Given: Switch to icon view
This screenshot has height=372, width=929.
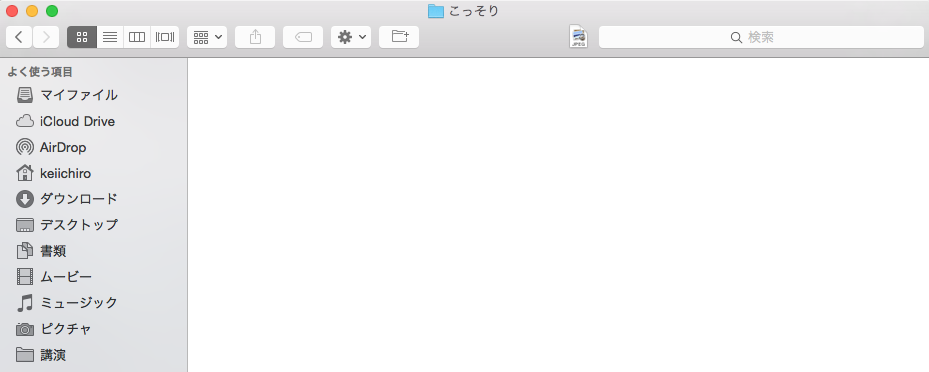Looking at the screenshot, I should [x=82, y=37].
